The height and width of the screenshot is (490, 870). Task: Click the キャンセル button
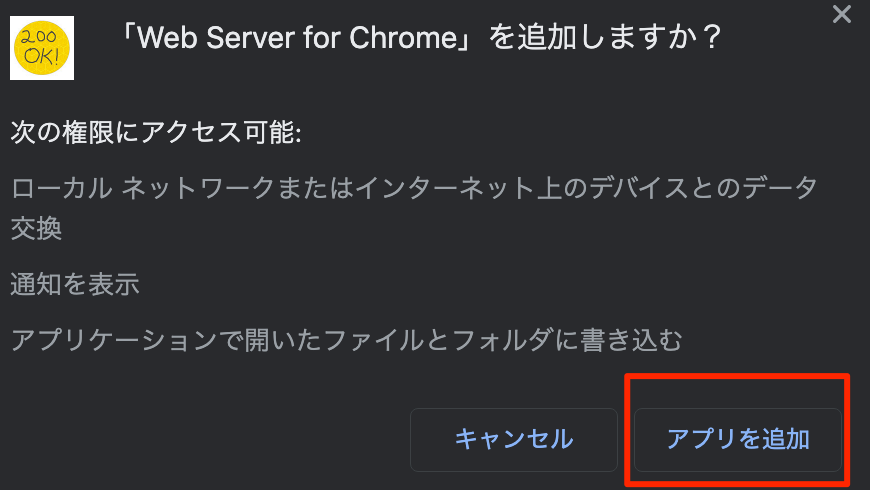[x=514, y=440]
